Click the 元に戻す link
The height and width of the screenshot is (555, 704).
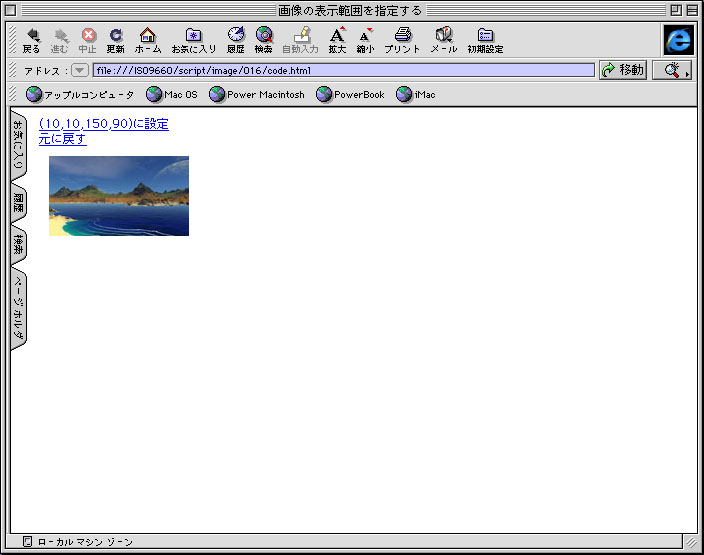pos(62,139)
